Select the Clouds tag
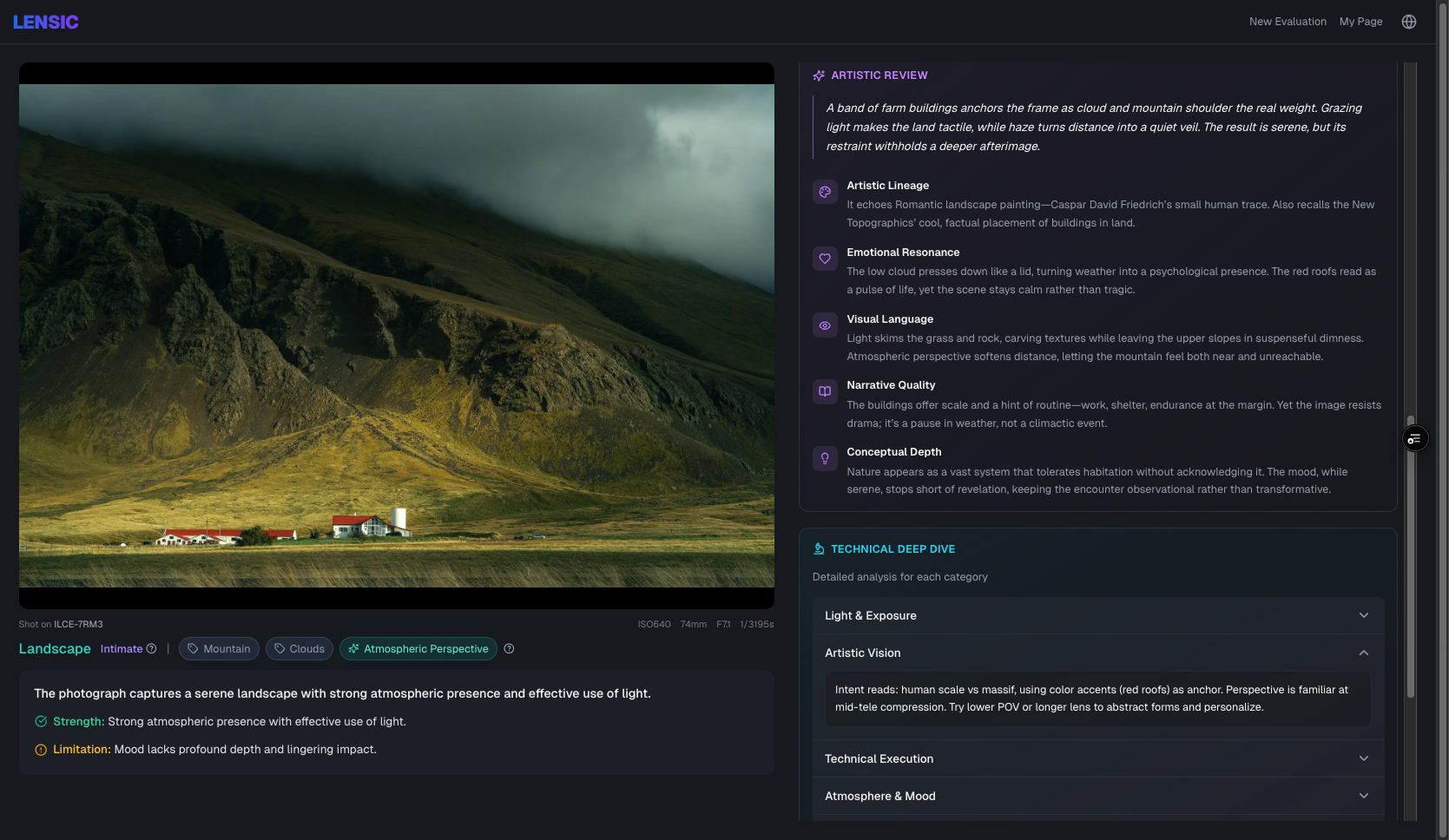The height and width of the screenshot is (840, 1449). [x=300, y=649]
